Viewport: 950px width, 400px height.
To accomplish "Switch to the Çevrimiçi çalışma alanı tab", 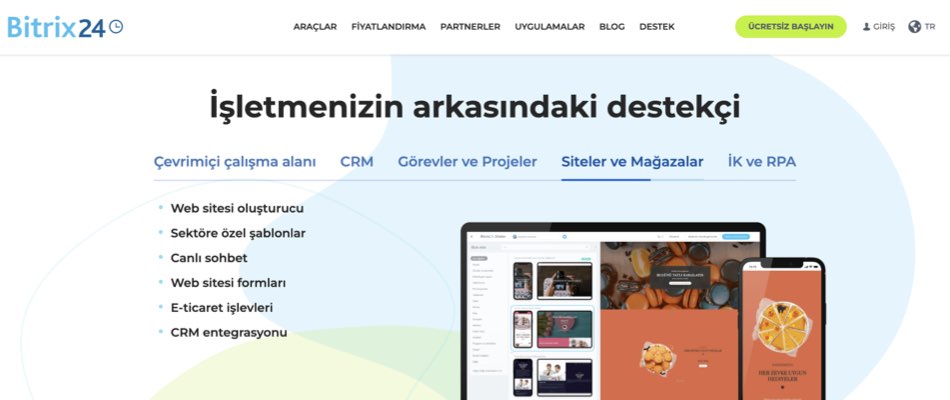I will [235, 162].
